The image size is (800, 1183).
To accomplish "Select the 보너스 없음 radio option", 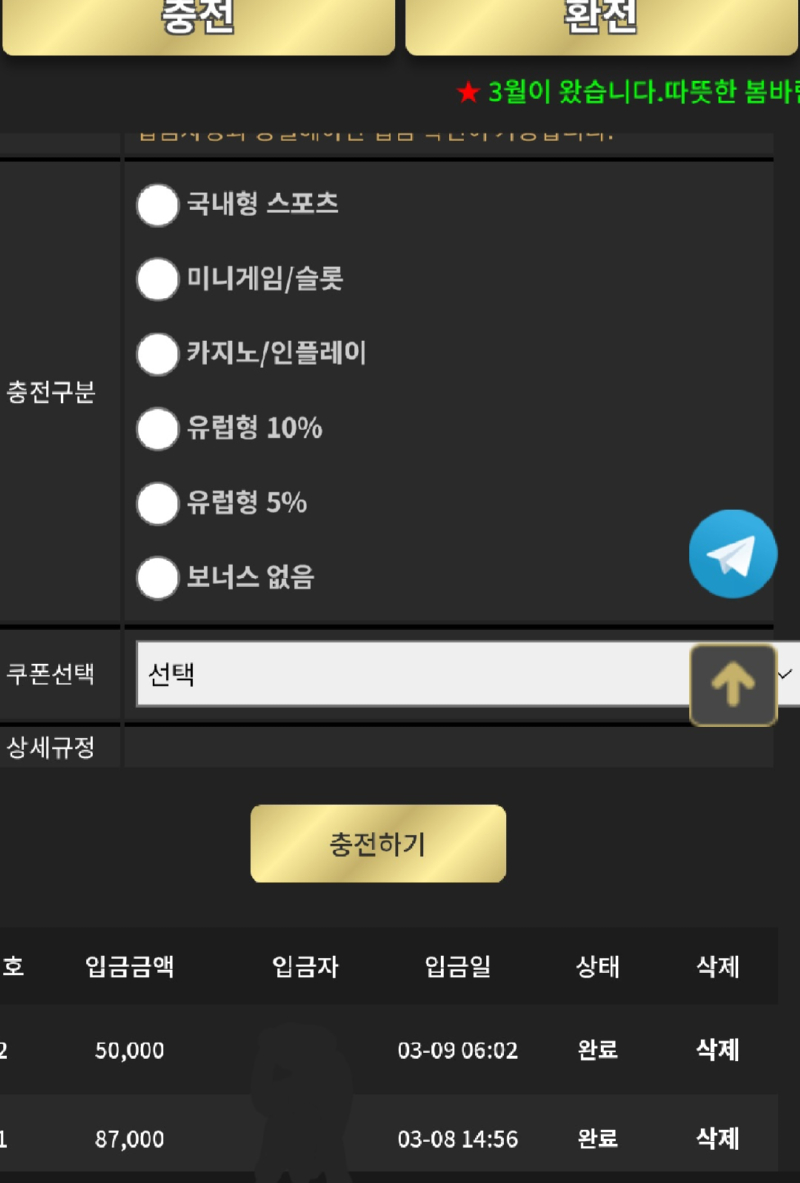I will point(157,578).
